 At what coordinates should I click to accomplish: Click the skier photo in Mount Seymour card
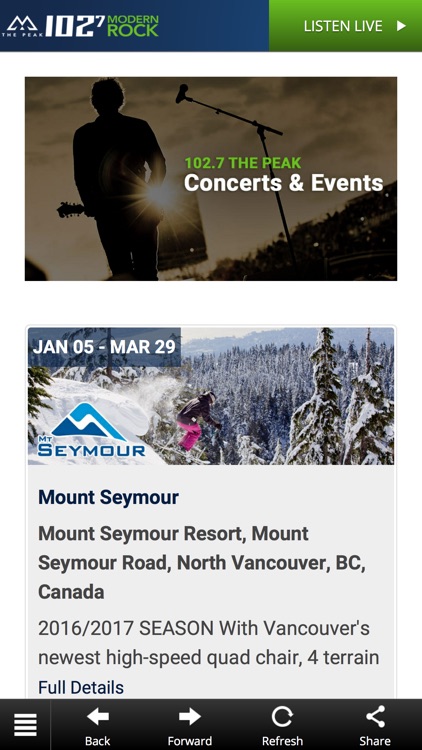point(211,396)
